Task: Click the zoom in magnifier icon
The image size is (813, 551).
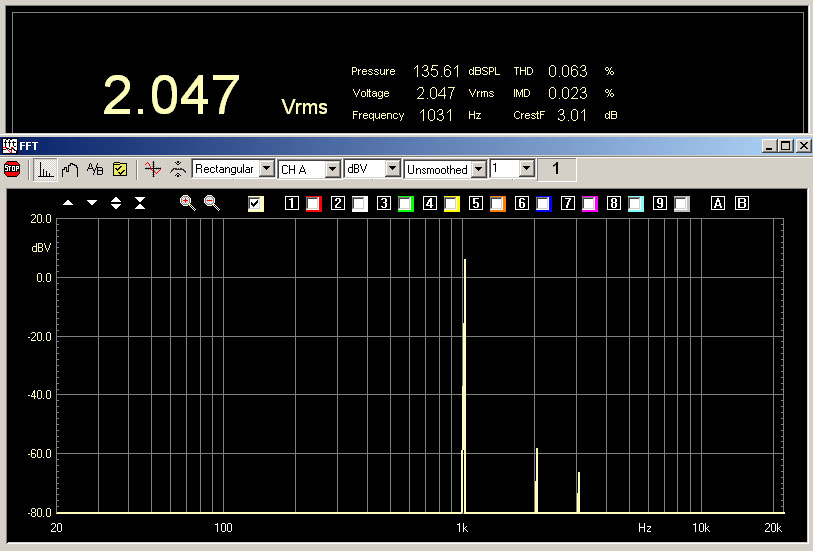Action: [x=187, y=203]
